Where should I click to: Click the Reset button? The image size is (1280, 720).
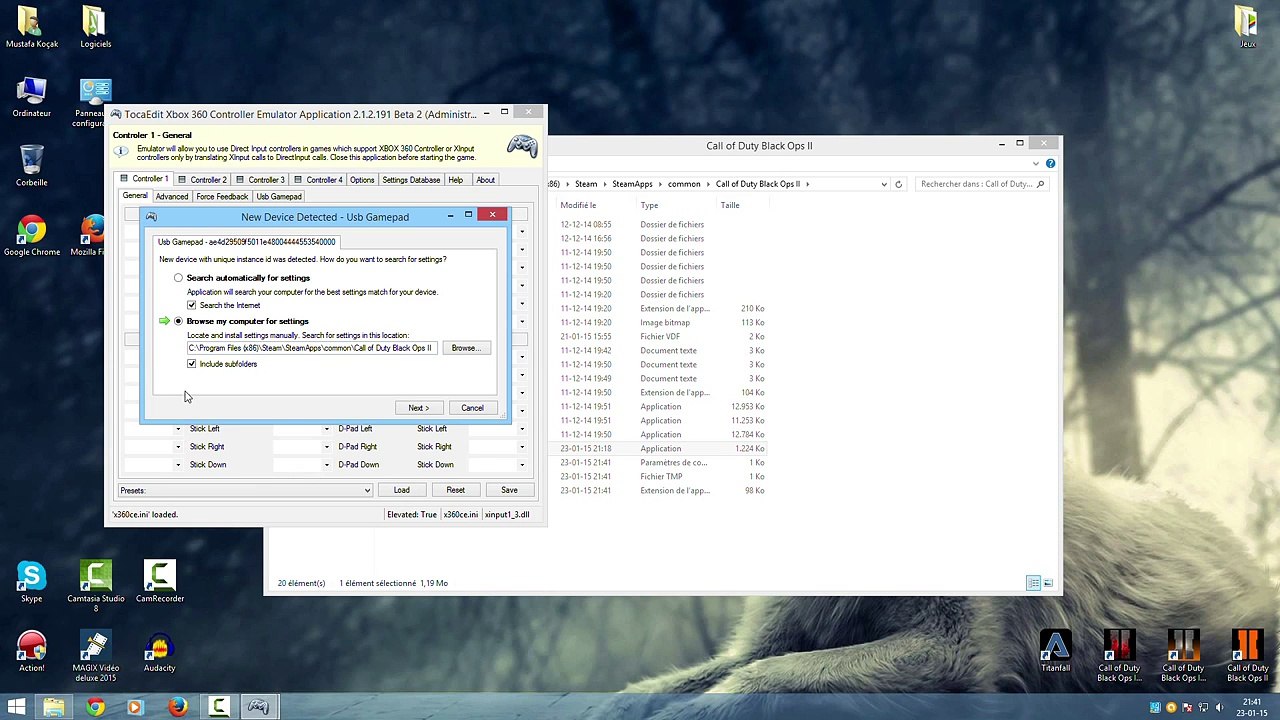click(455, 490)
